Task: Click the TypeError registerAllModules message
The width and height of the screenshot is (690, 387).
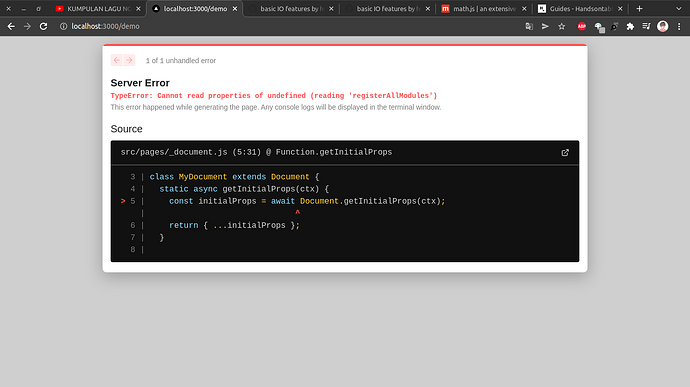Action: point(274,96)
